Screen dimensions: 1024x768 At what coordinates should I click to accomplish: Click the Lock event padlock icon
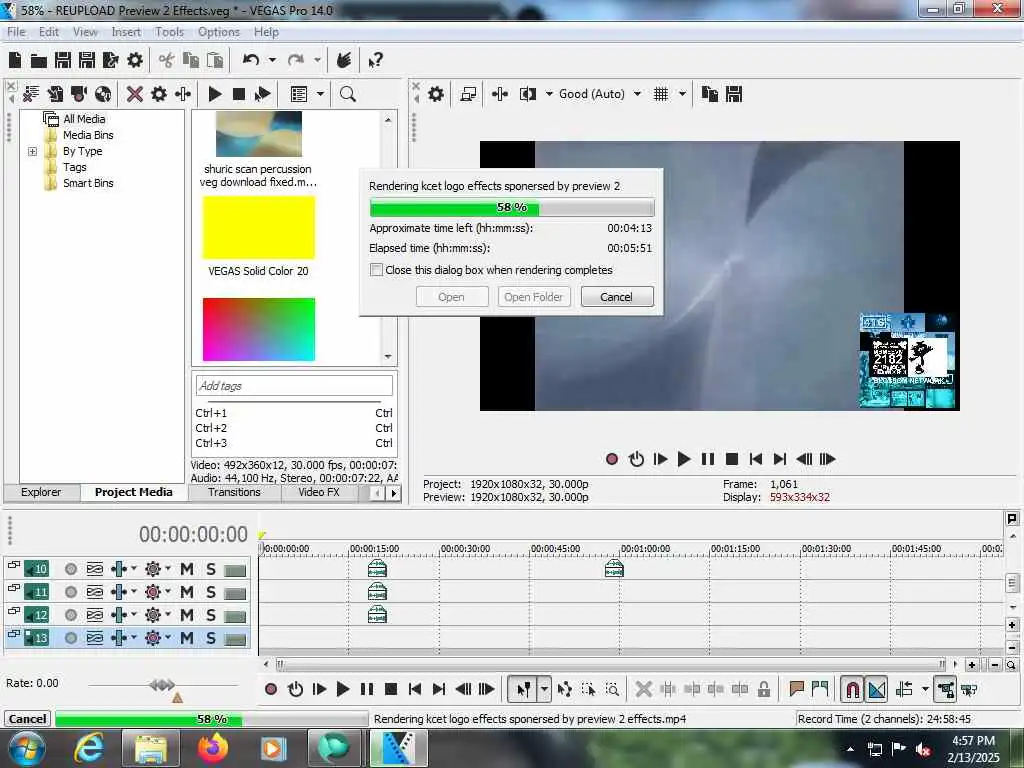coord(763,689)
